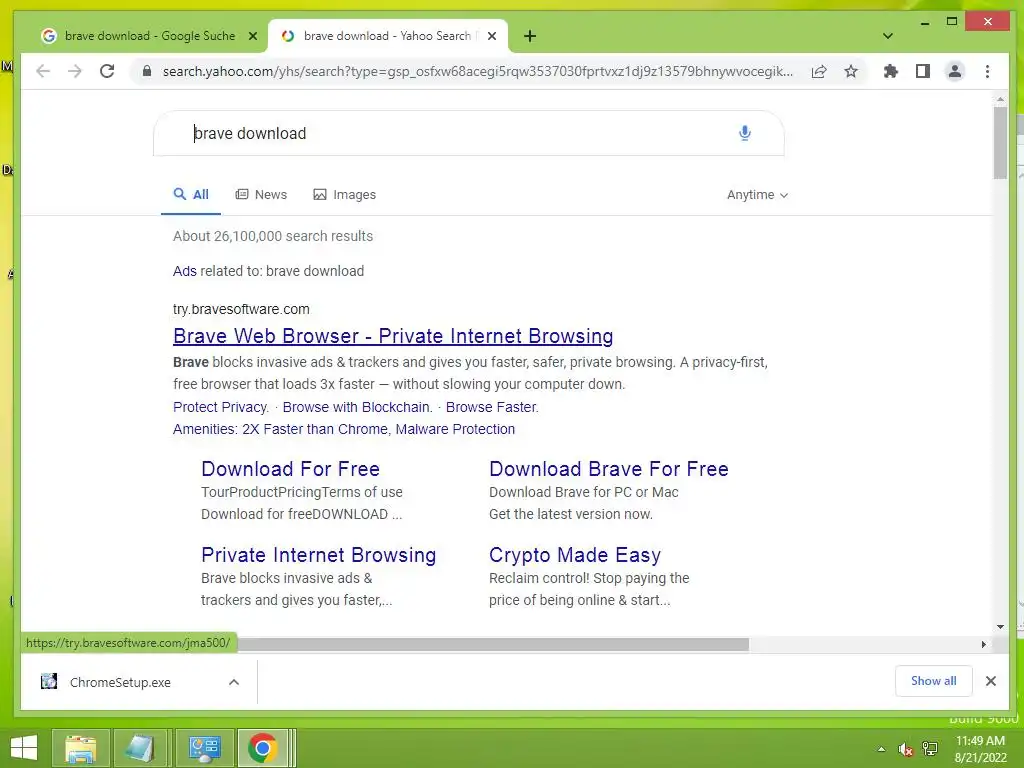Open Download Brave For Free link
1024x768 pixels.
[x=609, y=469]
